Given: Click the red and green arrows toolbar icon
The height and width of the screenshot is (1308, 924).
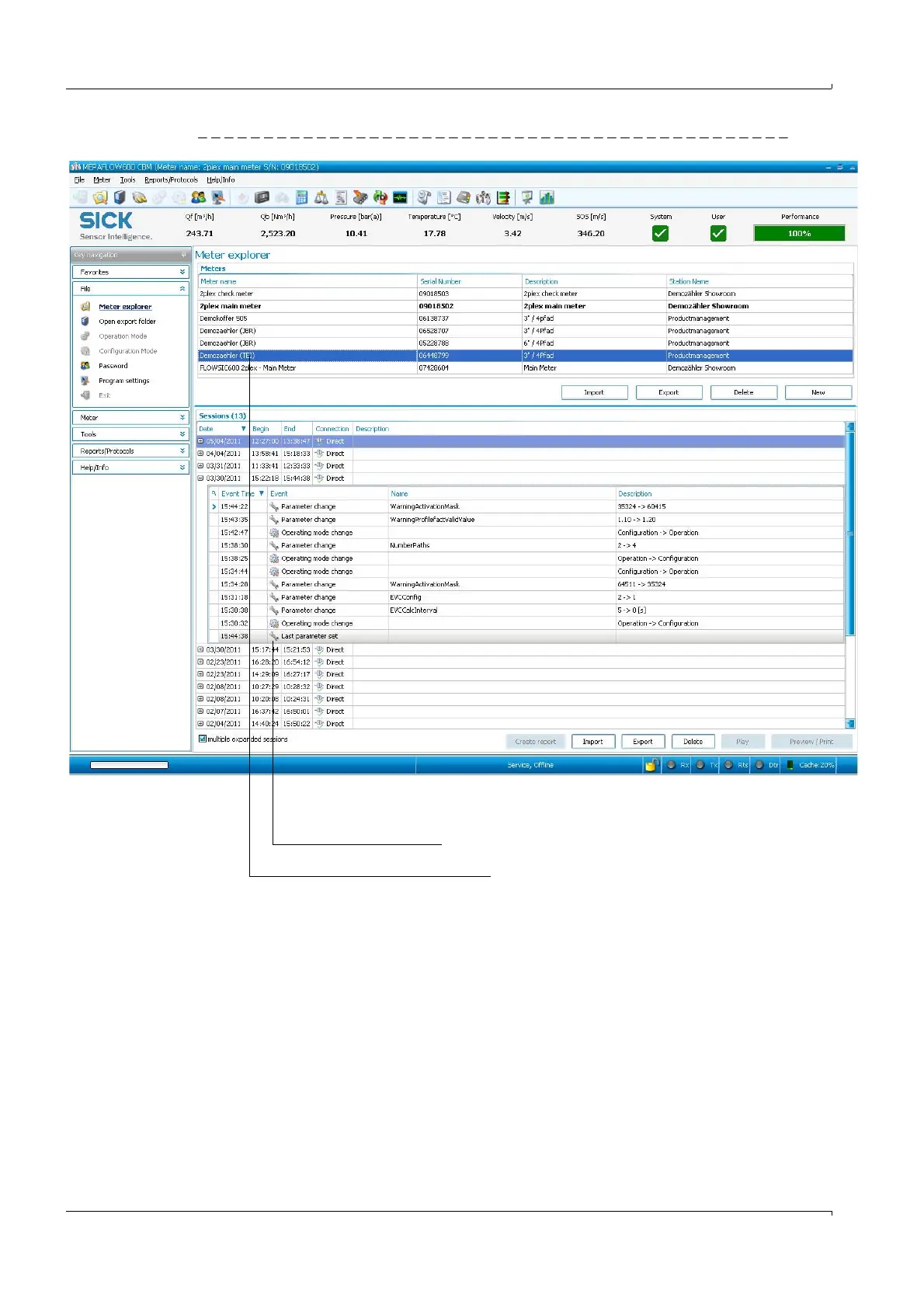Looking at the screenshot, I should tap(380, 197).
